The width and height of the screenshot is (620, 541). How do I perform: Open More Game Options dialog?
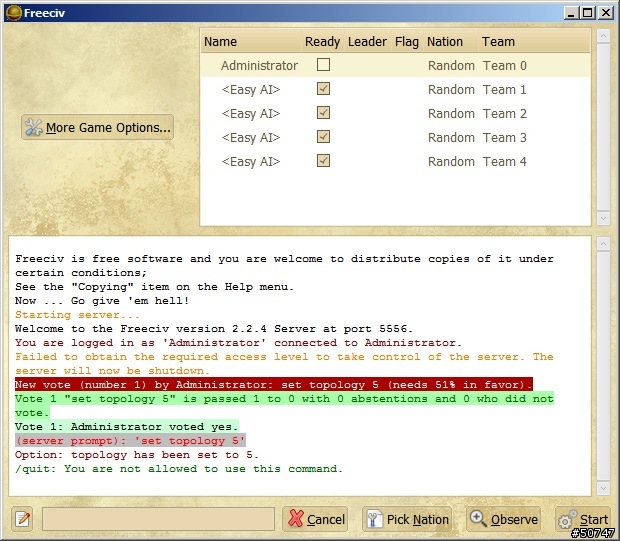point(97,127)
